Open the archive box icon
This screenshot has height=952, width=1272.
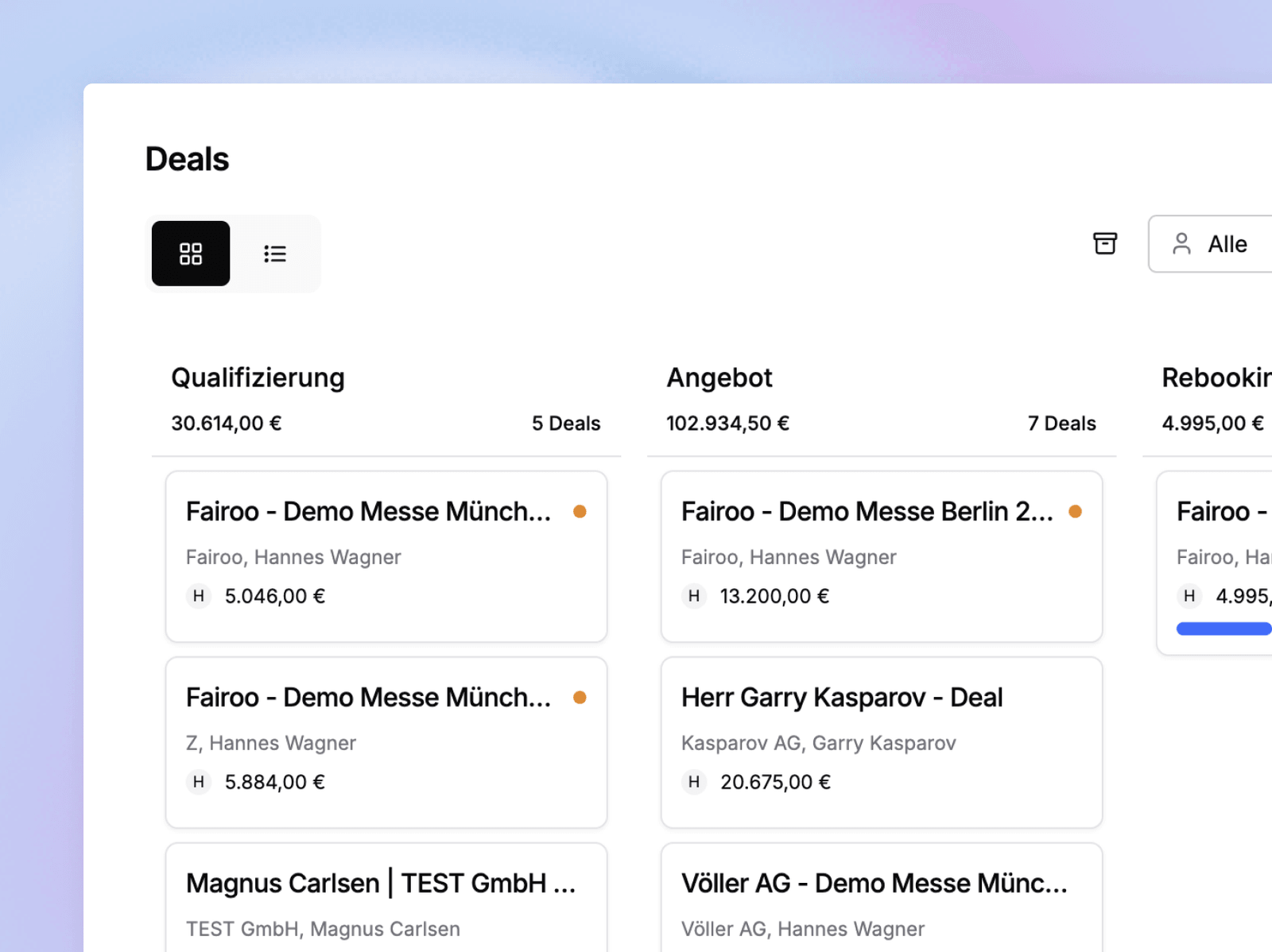(1105, 243)
